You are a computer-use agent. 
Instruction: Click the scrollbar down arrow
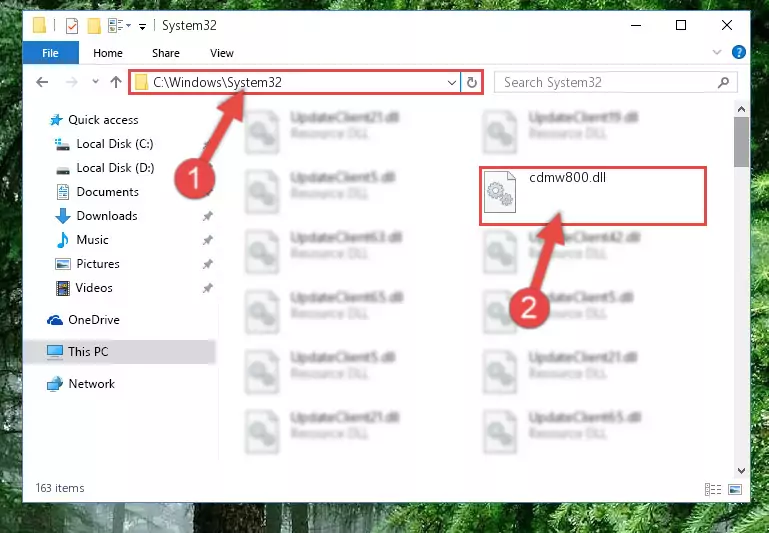click(742, 471)
